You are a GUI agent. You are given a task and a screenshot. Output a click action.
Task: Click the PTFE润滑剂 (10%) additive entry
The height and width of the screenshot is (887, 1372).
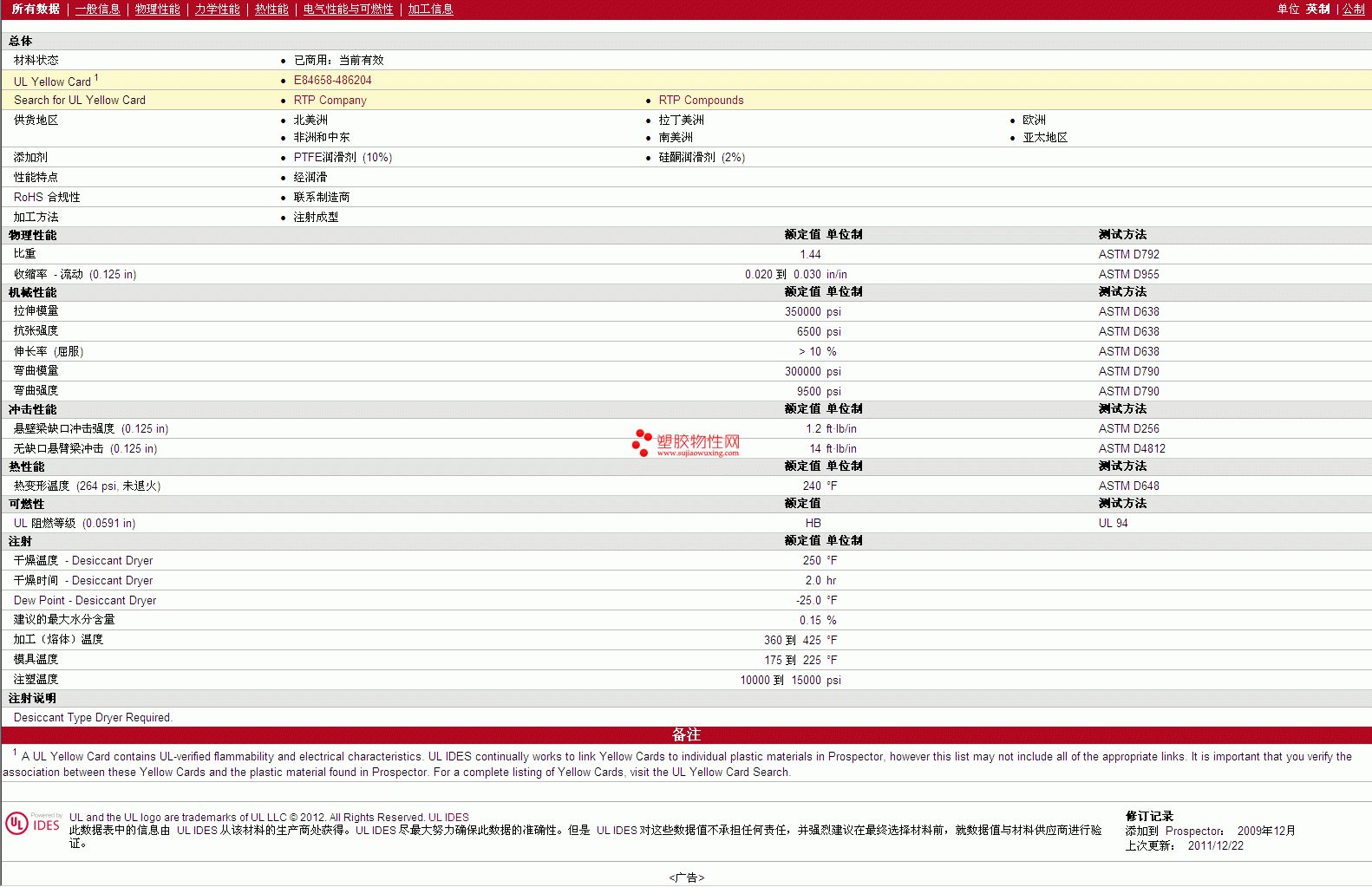pos(343,157)
